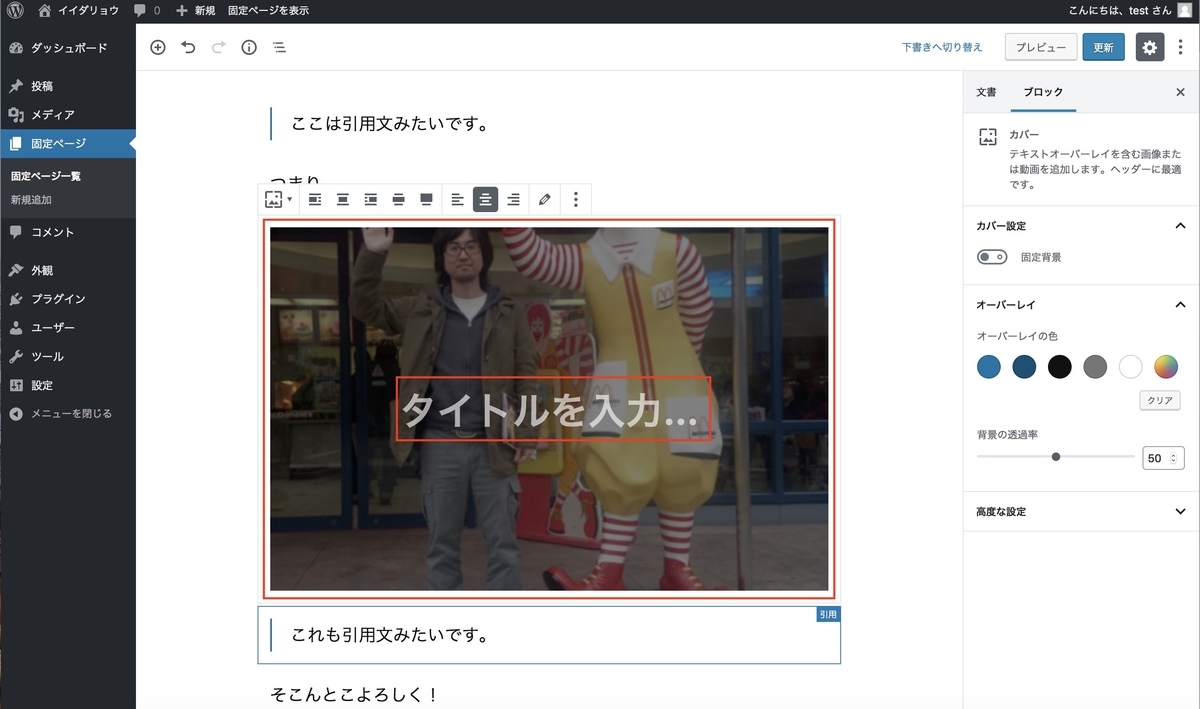Click 固定ページを表示 in admin bar
Viewport: 1200px width, 709px height.
(268, 10)
